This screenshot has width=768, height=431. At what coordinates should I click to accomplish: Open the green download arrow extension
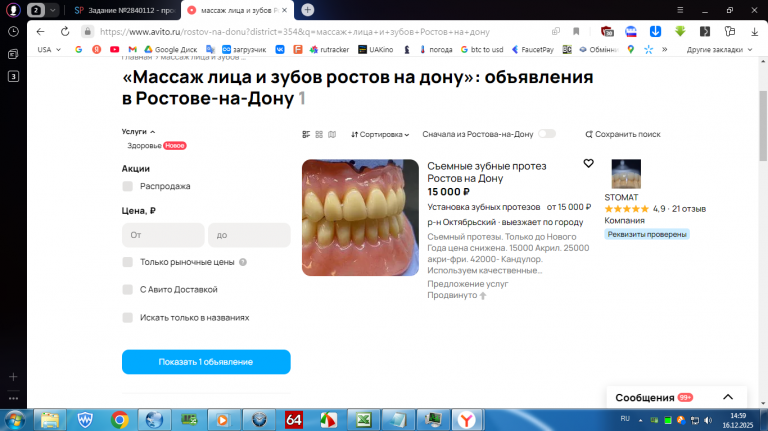coord(680,31)
